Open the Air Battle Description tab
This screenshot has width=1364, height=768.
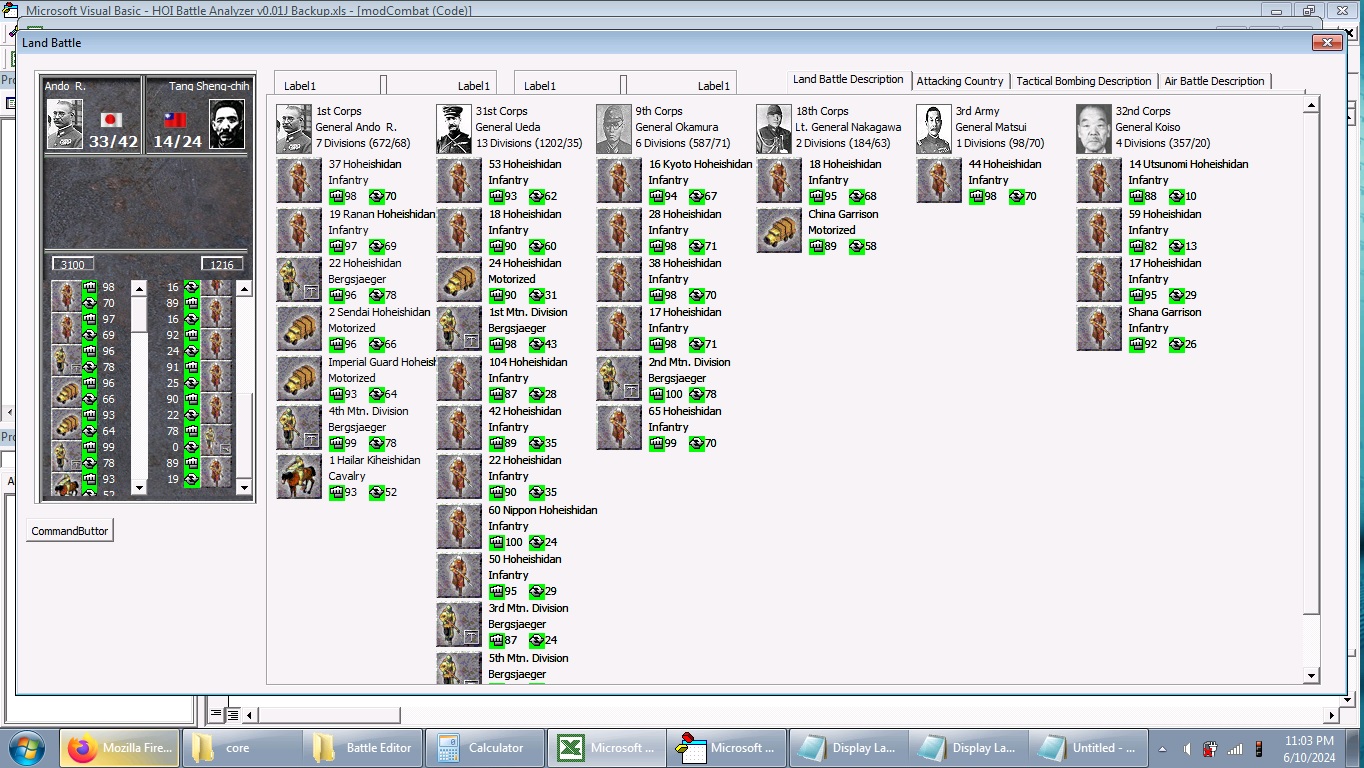[x=1214, y=81]
